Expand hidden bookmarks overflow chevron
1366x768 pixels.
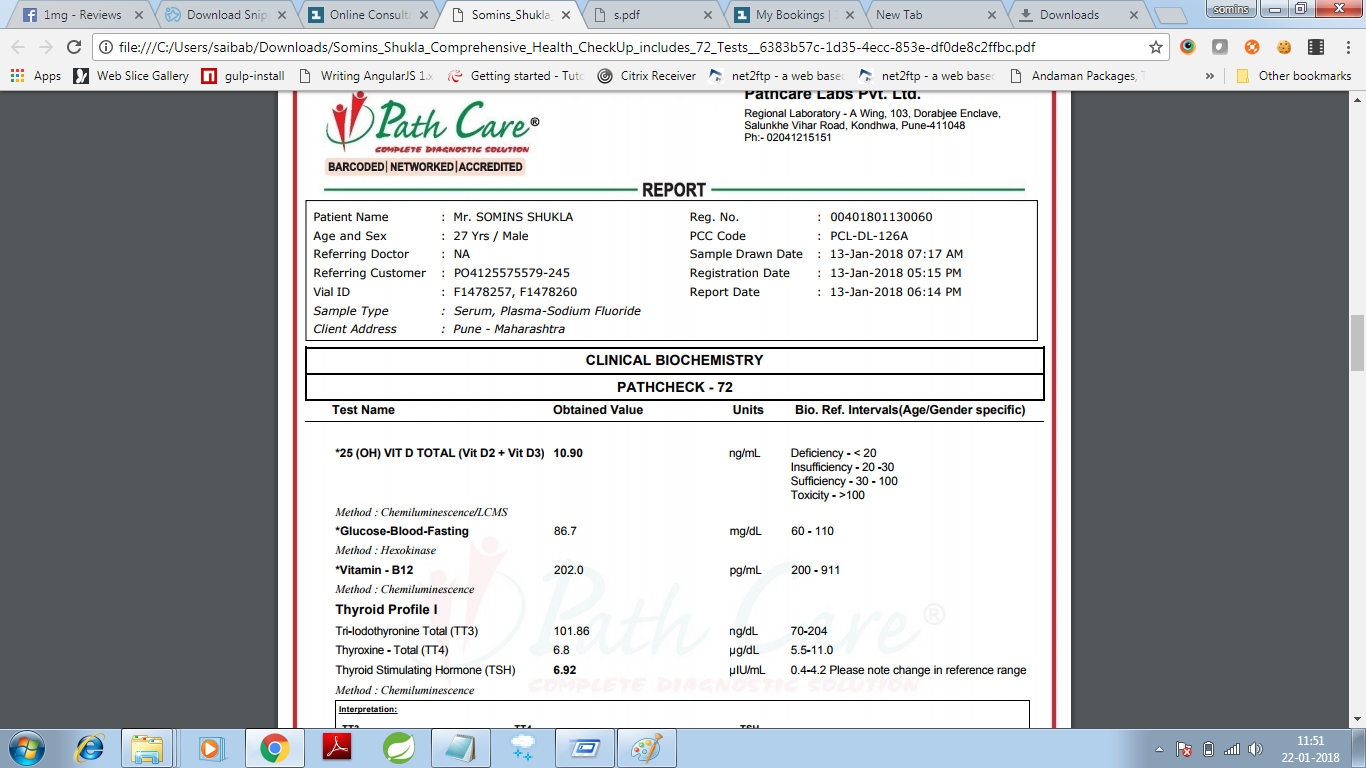point(1211,76)
